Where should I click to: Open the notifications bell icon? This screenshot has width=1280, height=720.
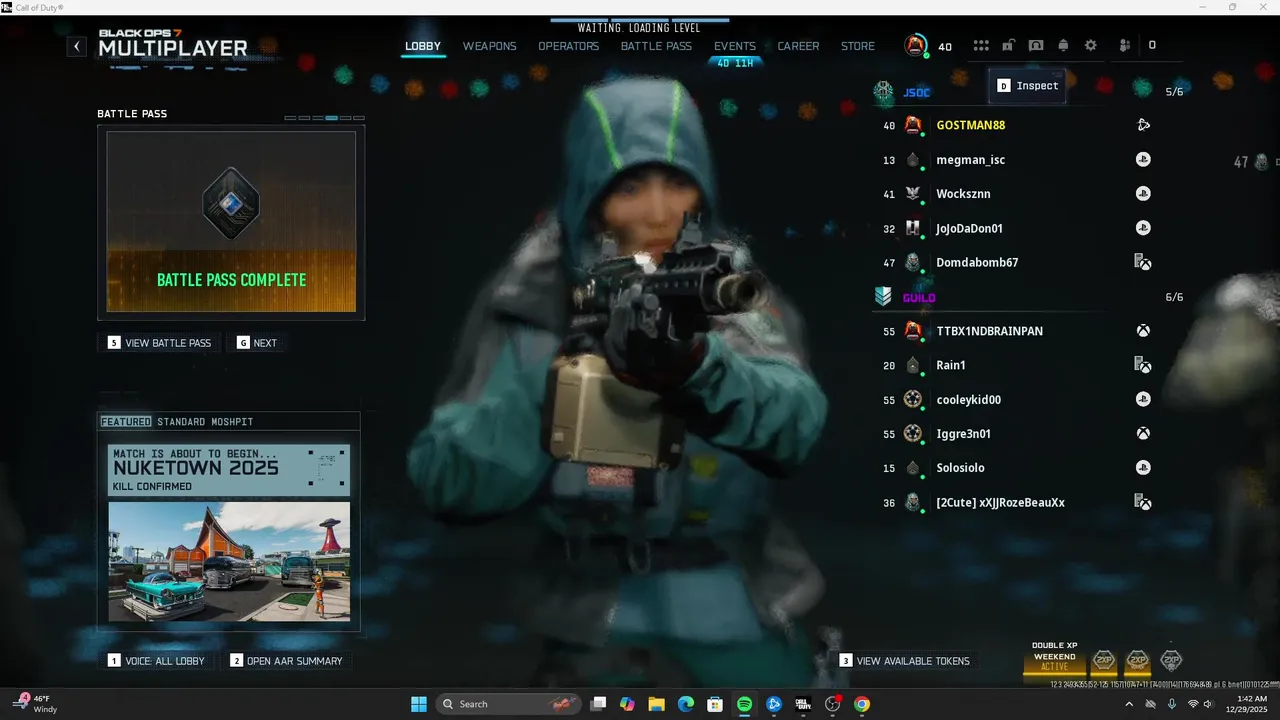tap(1063, 46)
